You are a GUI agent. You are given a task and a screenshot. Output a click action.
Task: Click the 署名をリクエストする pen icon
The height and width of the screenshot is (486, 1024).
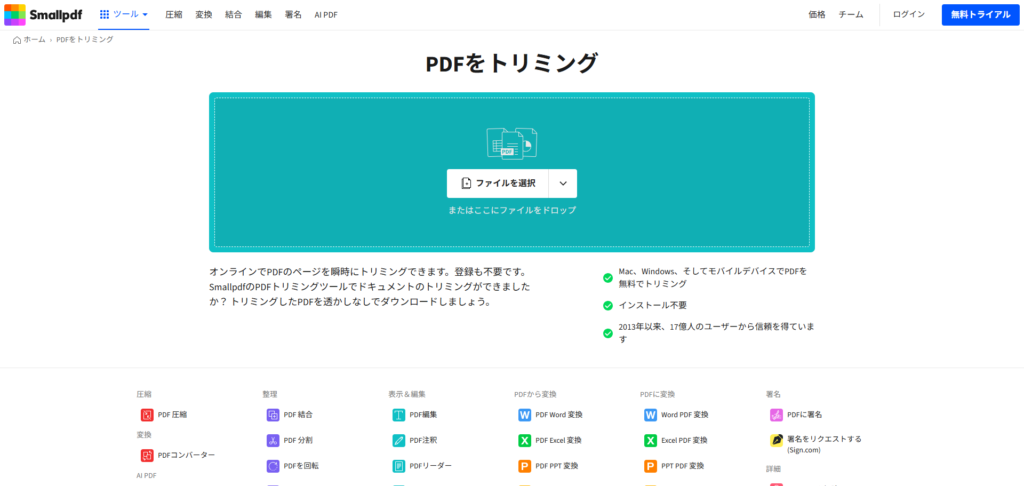pyautogui.click(x=776, y=440)
